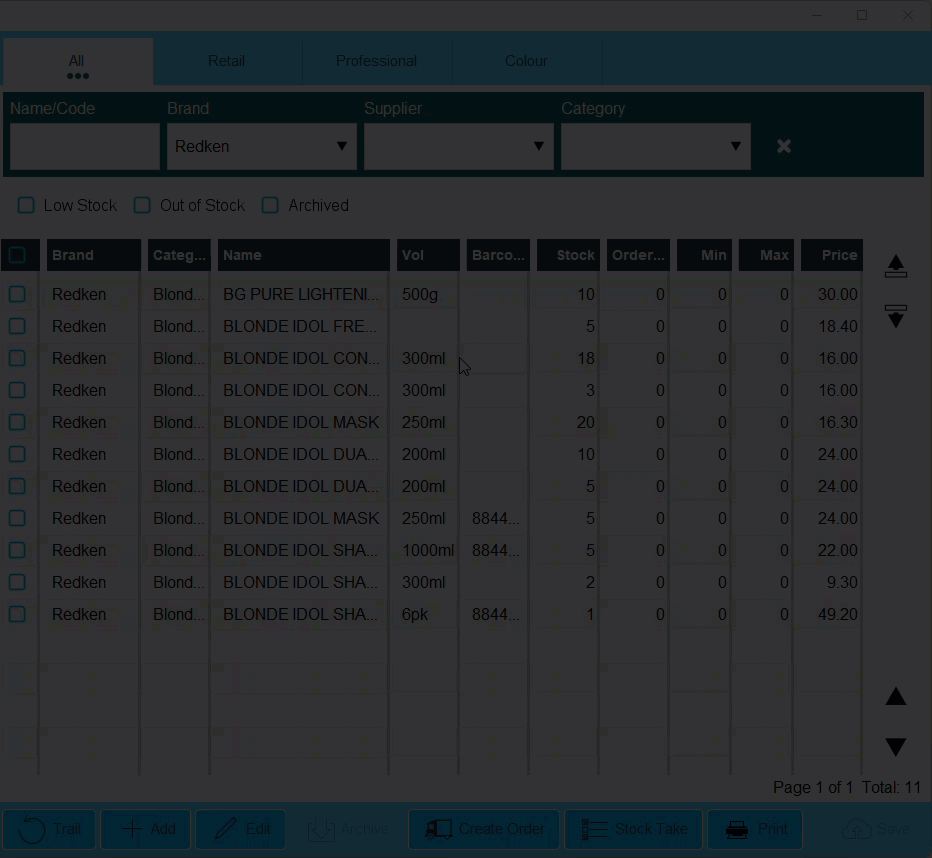Click the Barco... column header
The height and width of the screenshot is (858, 932).
(498, 255)
